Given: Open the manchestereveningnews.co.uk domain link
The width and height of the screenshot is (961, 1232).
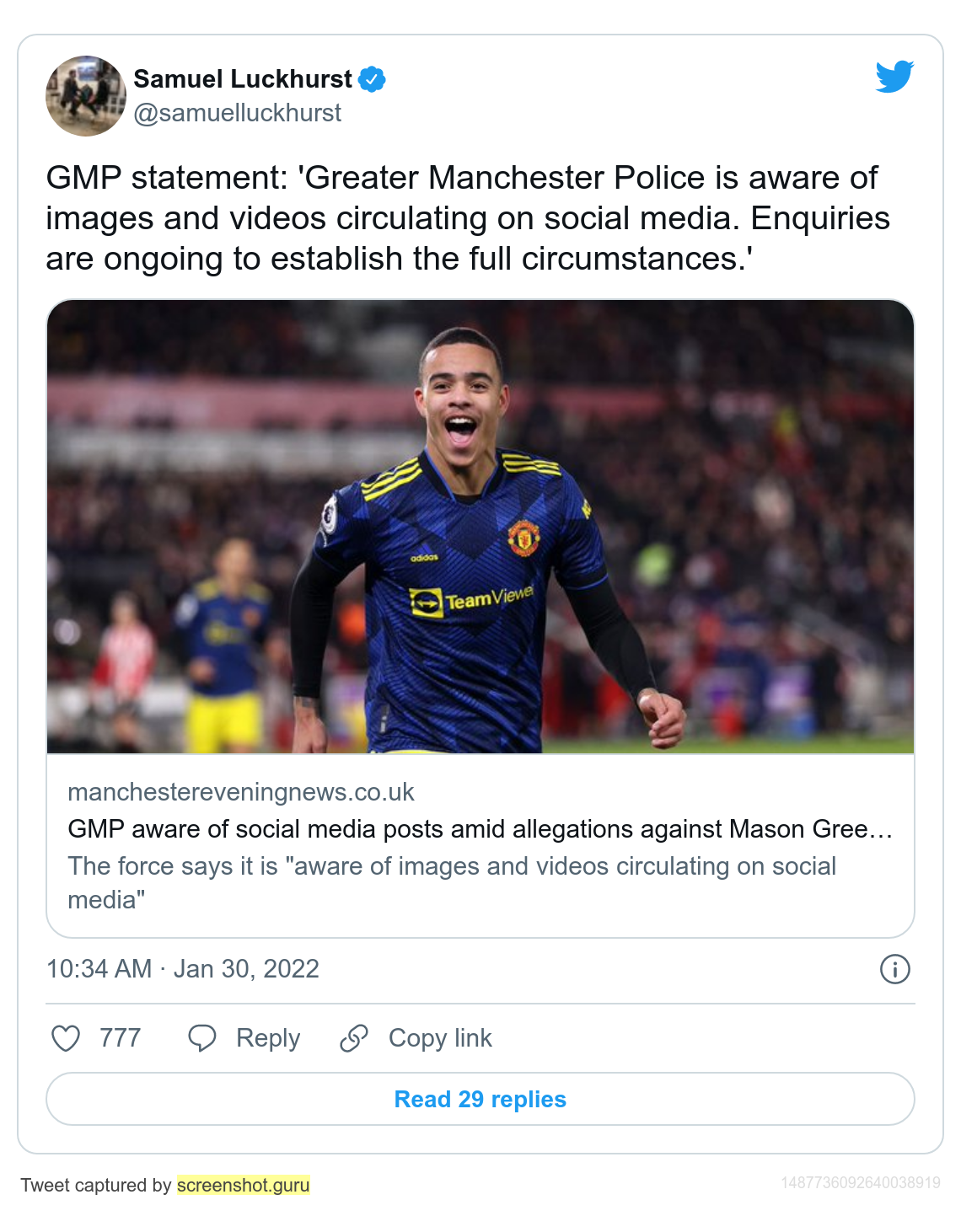Looking at the screenshot, I should click(241, 792).
